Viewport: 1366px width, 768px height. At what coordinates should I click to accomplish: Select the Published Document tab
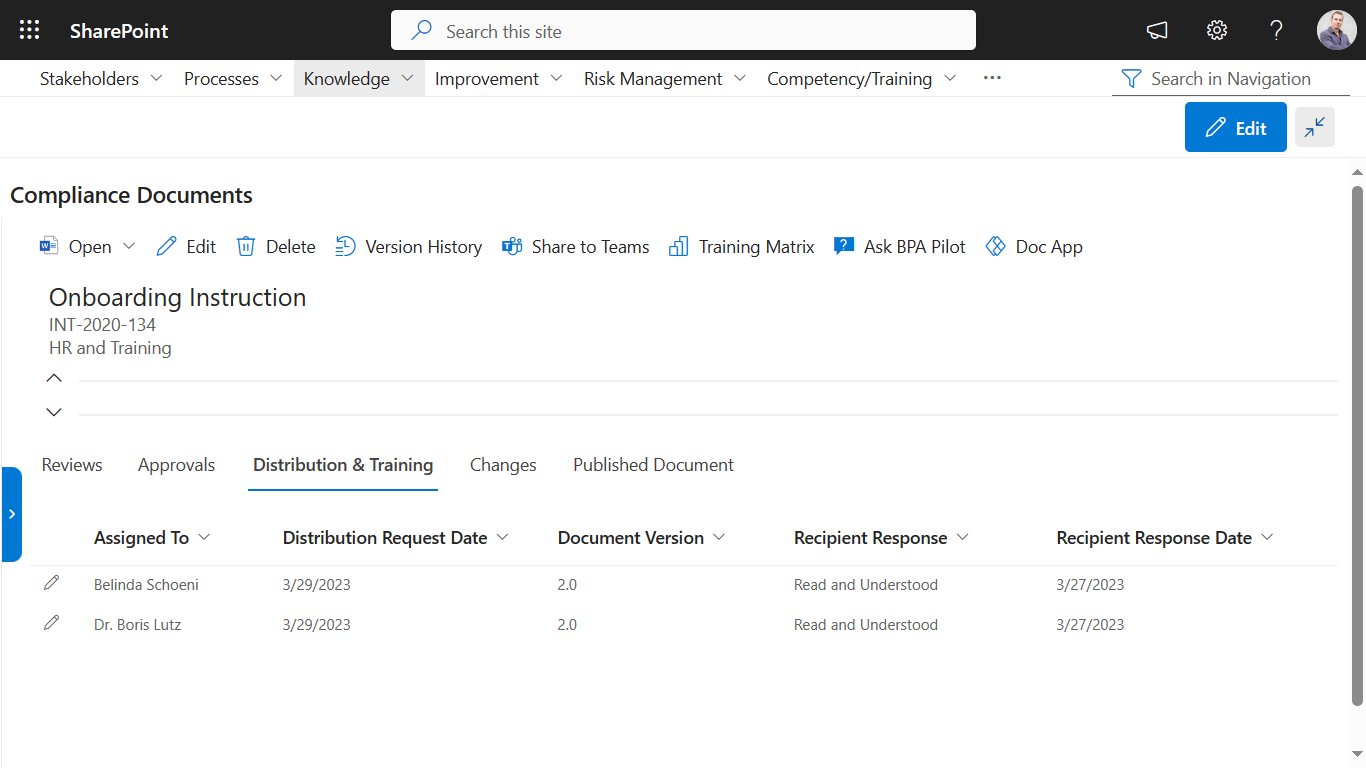pos(653,465)
